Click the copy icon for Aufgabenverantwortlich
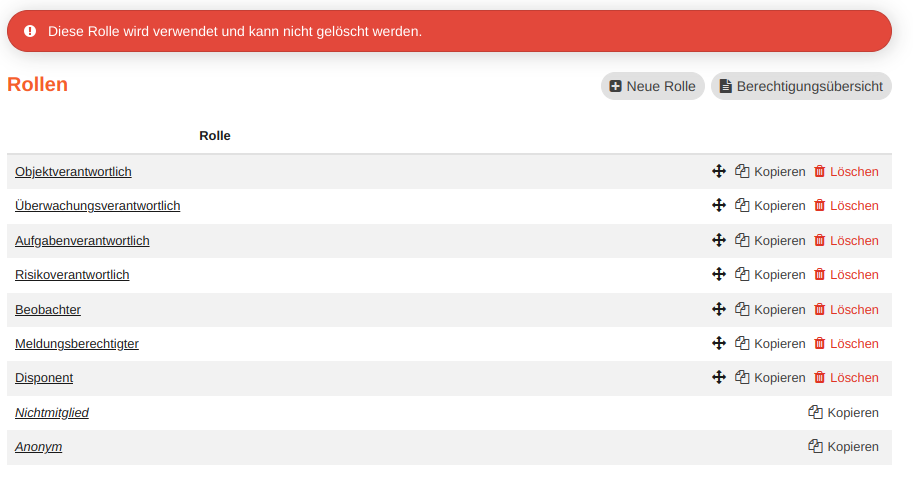 pyautogui.click(x=742, y=240)
